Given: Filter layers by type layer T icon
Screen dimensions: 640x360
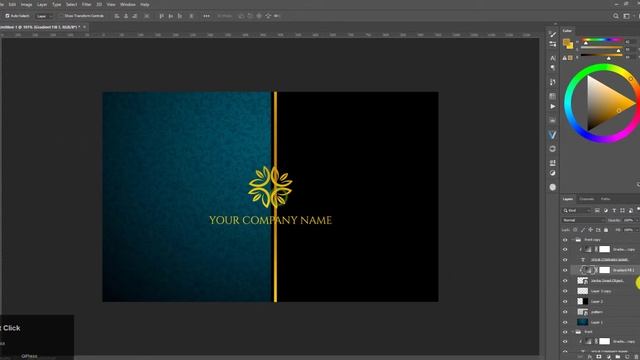Looking at the screenshot, I should coord(614,211).
